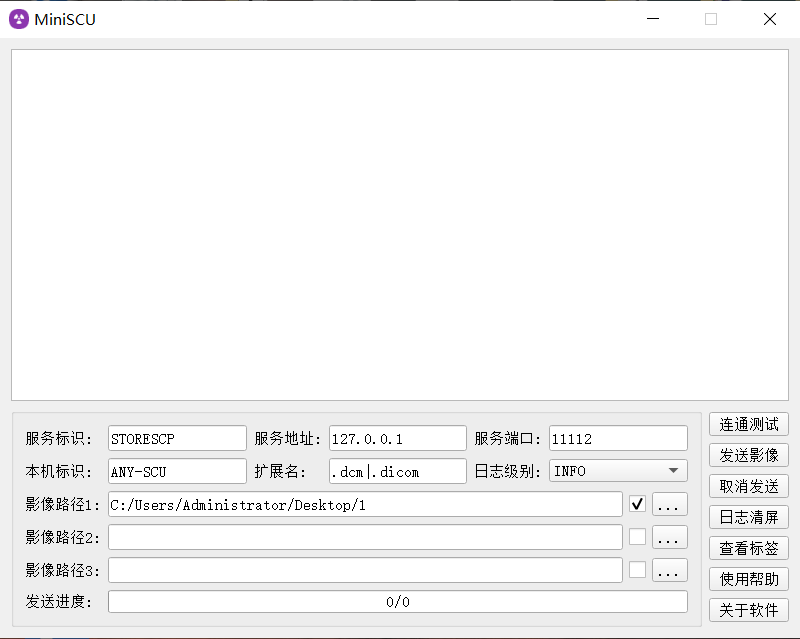Screen dimensions: 800x639
Task: Click the 服务地址: label
Action: coord(288,439)
